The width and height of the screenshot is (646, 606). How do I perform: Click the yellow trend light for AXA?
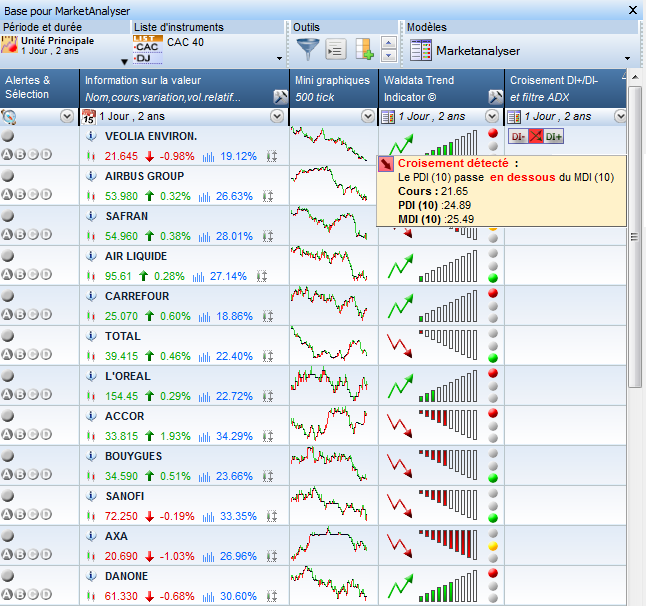[x=493, y=546]
